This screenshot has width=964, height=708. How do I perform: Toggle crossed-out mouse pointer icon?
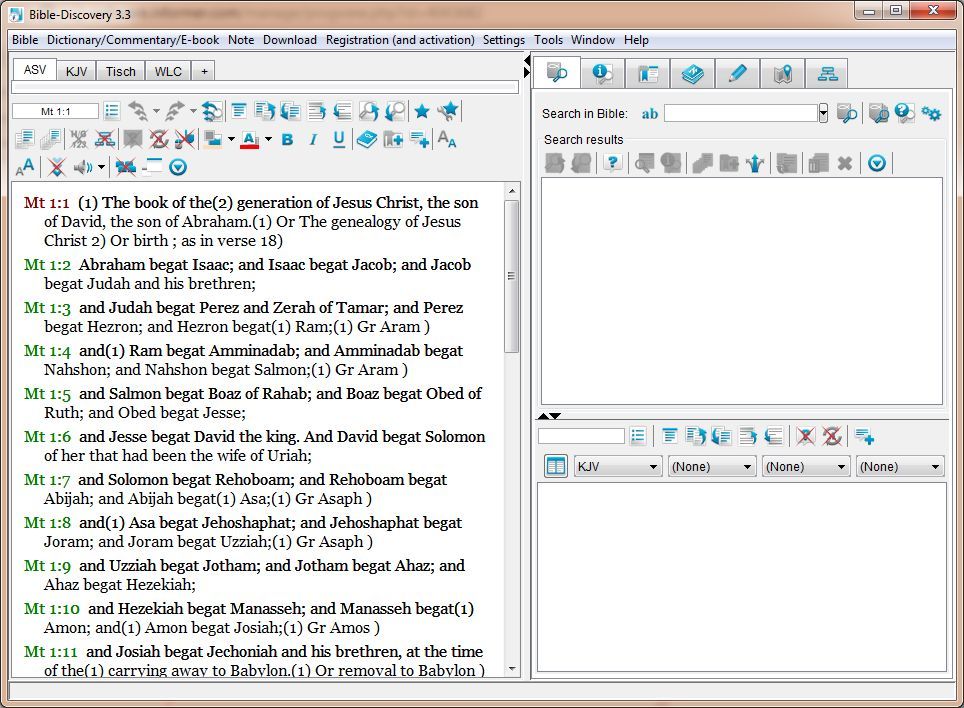[184, 140]
